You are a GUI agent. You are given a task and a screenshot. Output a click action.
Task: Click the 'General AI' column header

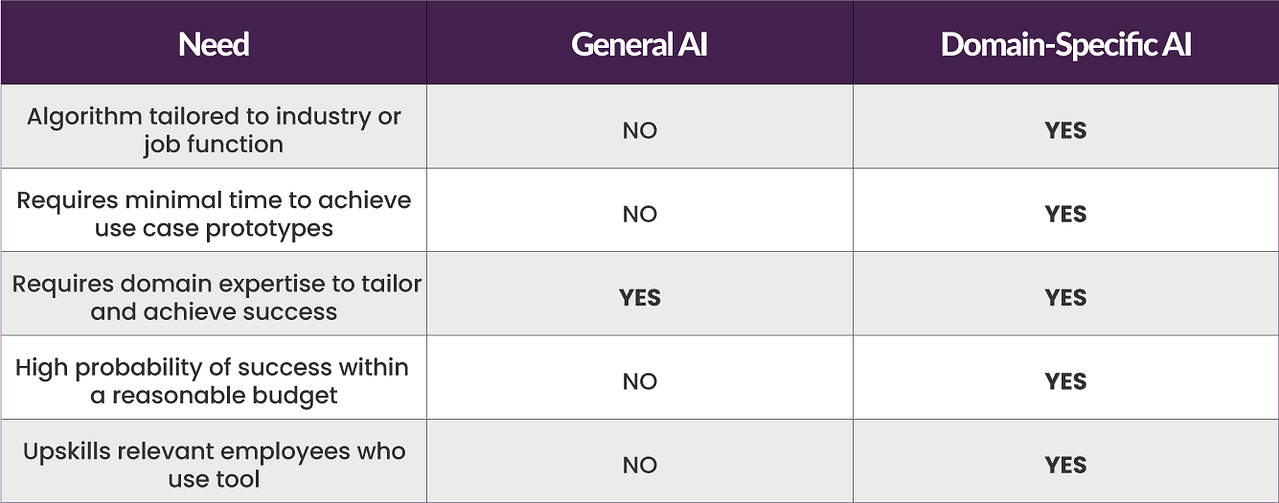640,44
